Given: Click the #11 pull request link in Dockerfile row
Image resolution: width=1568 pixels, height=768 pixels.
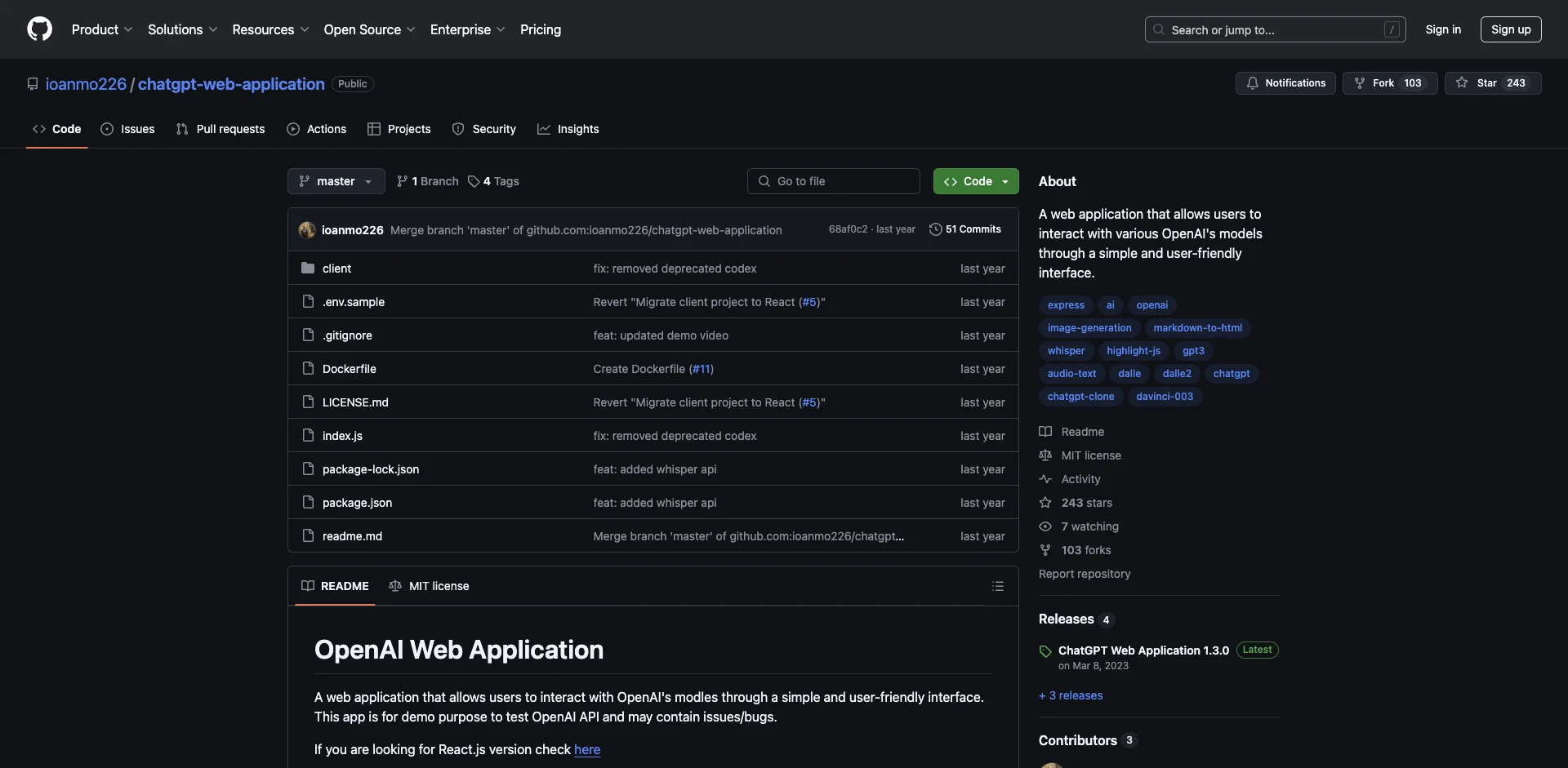Looking at the screenshot, I should (701, 369).
